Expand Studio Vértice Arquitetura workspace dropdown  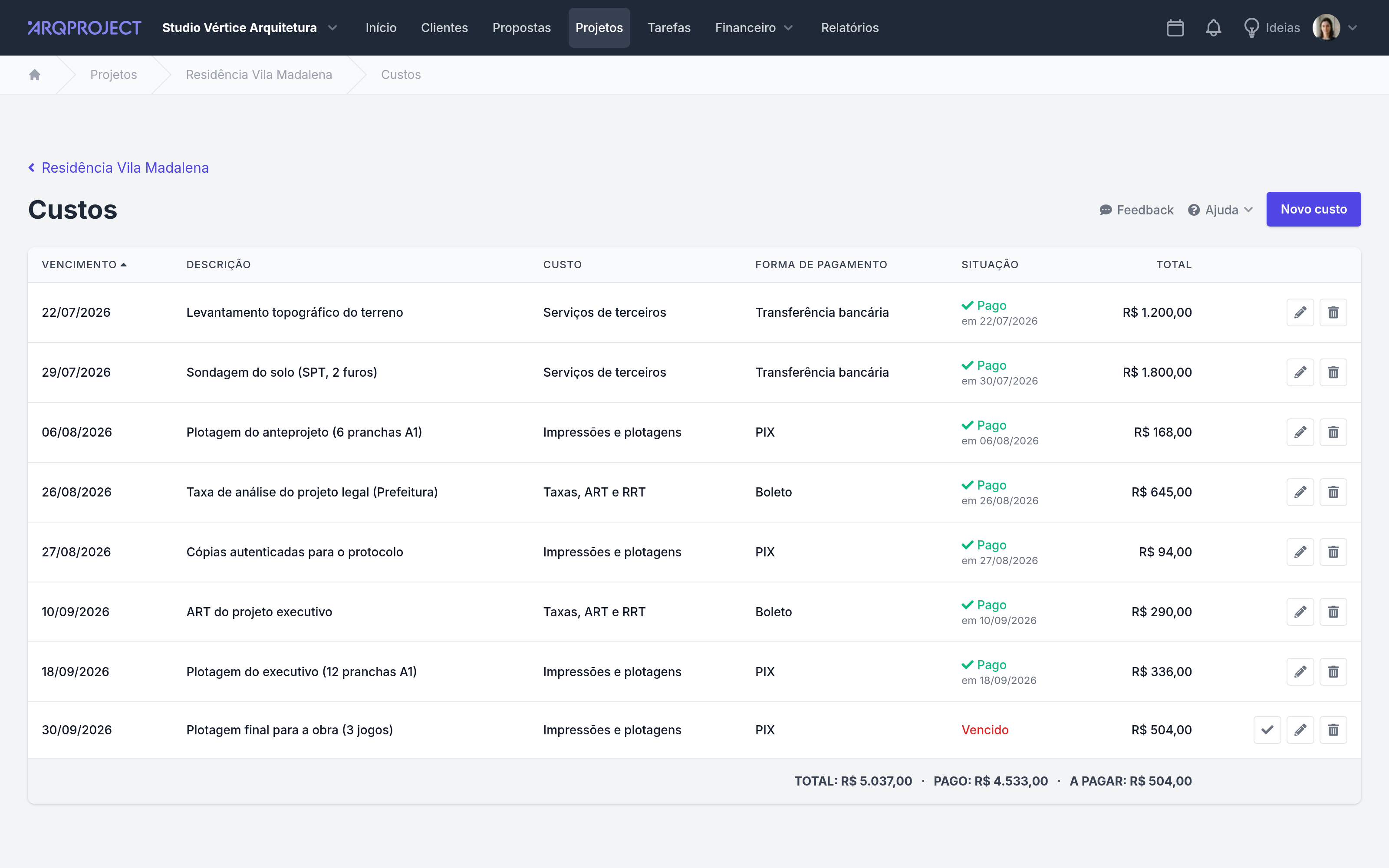pos(250,27)
